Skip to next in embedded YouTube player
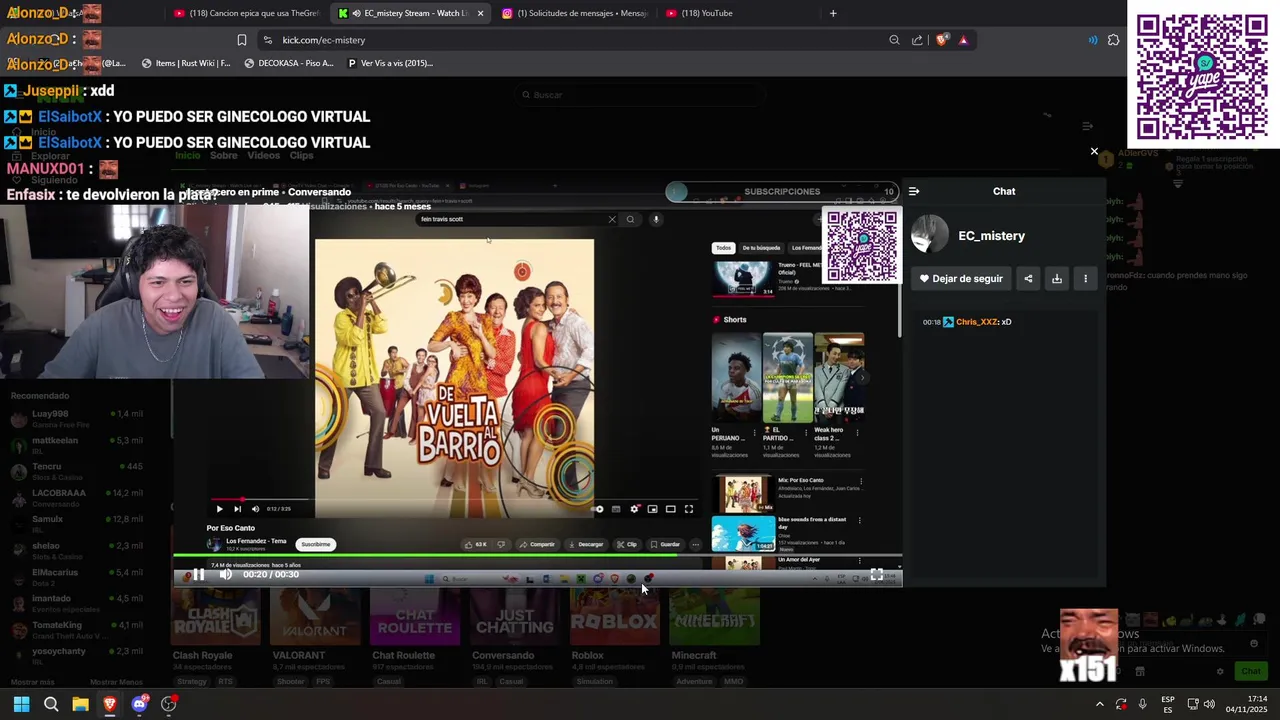The width and height of the screenshot is (1280, 720). (237, 509)
